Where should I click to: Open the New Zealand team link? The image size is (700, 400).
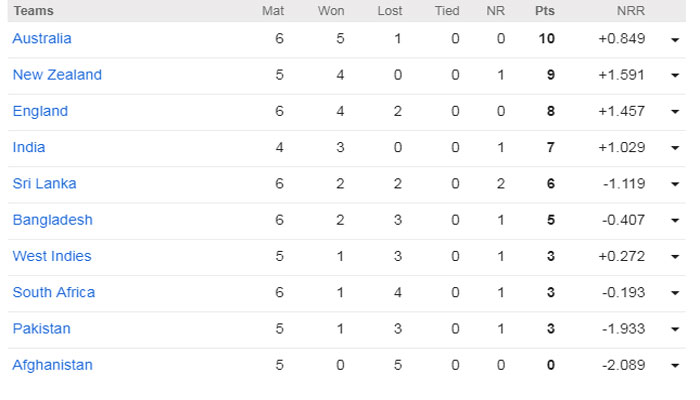tap(57, 75)
